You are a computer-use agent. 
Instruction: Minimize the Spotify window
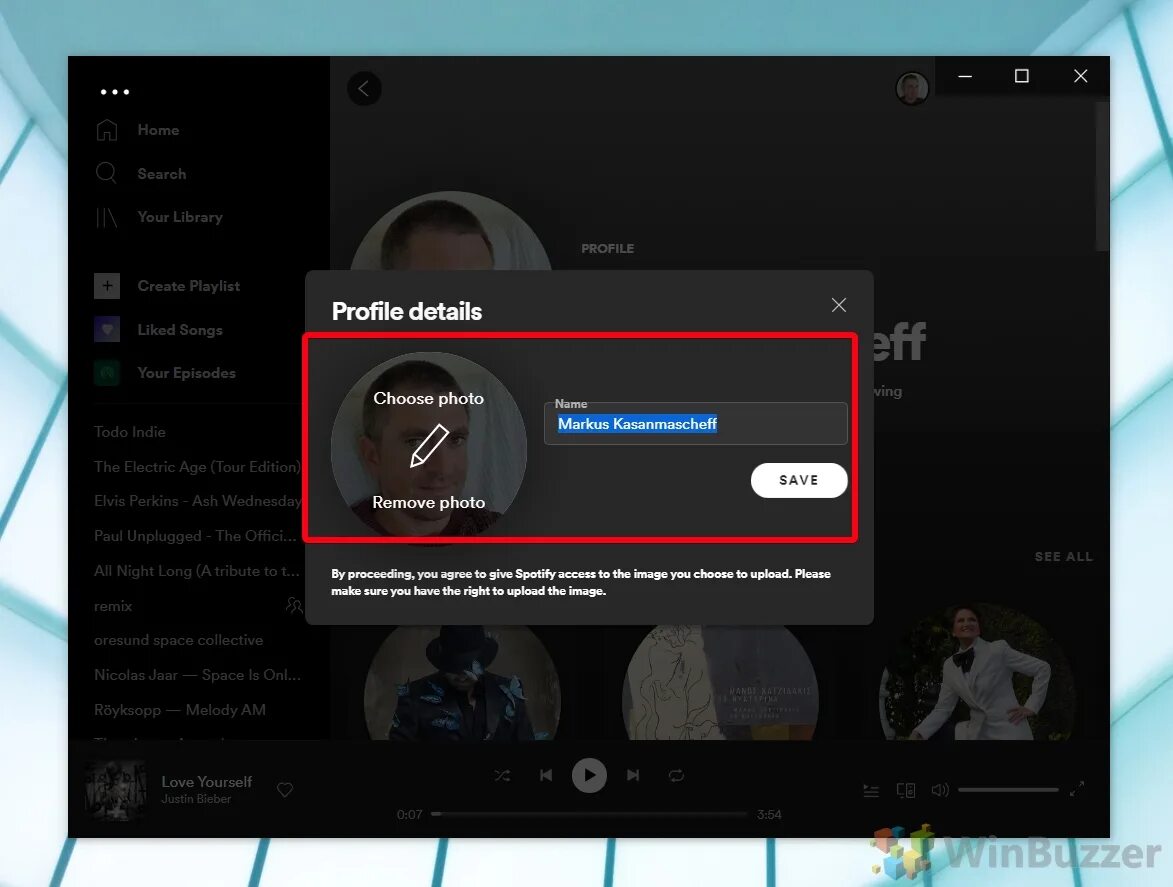(x=965, y=76)
